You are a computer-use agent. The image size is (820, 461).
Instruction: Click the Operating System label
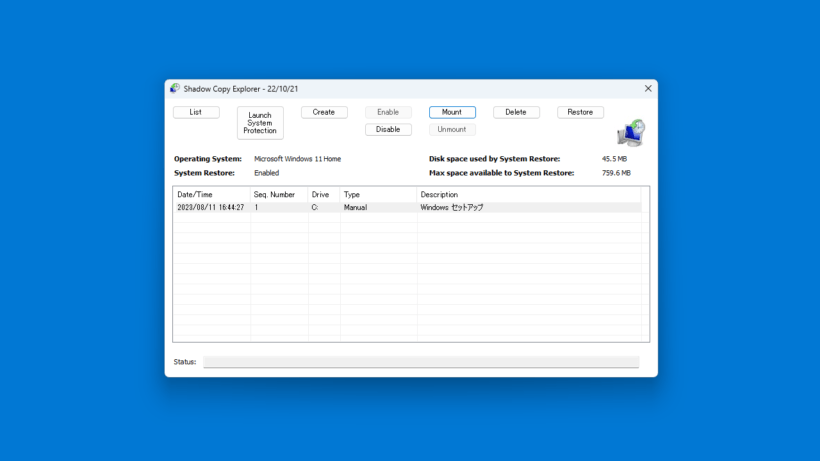click(x=208, y=159)
